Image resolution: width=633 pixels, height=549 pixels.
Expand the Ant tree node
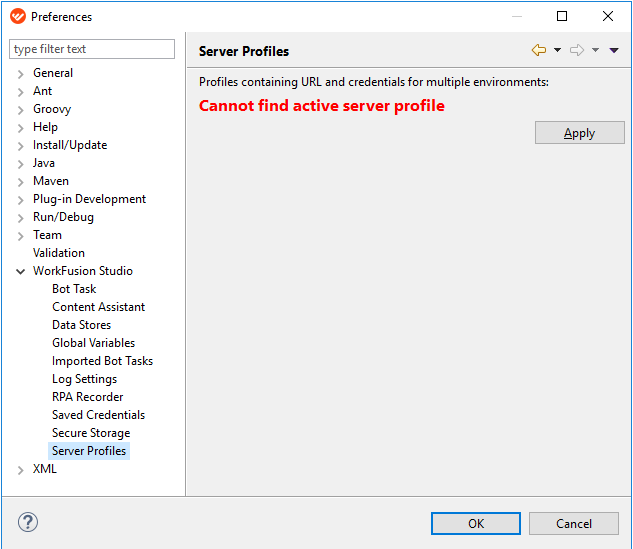click(21, 92)
